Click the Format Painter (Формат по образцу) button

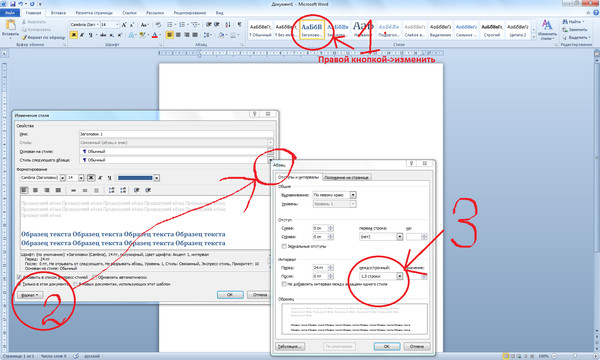point(43,37)
